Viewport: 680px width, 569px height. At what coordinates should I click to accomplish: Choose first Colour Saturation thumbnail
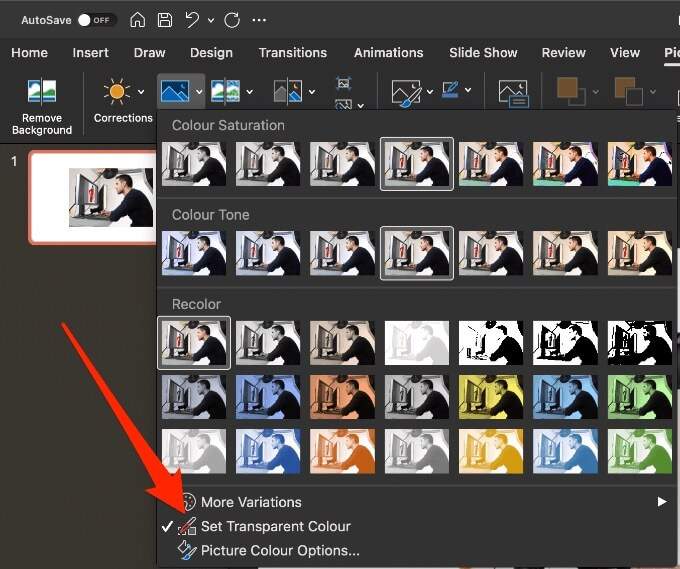click(x=194, y=164)
